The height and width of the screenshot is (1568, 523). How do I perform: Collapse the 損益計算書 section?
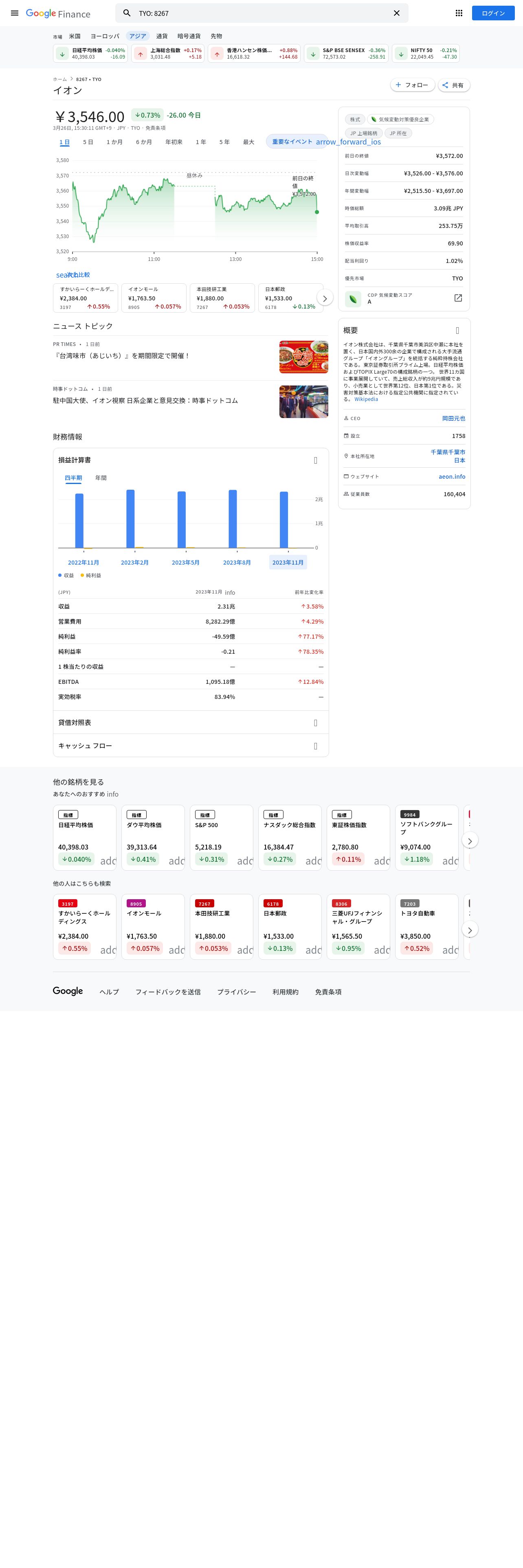(x=315, y=460)
